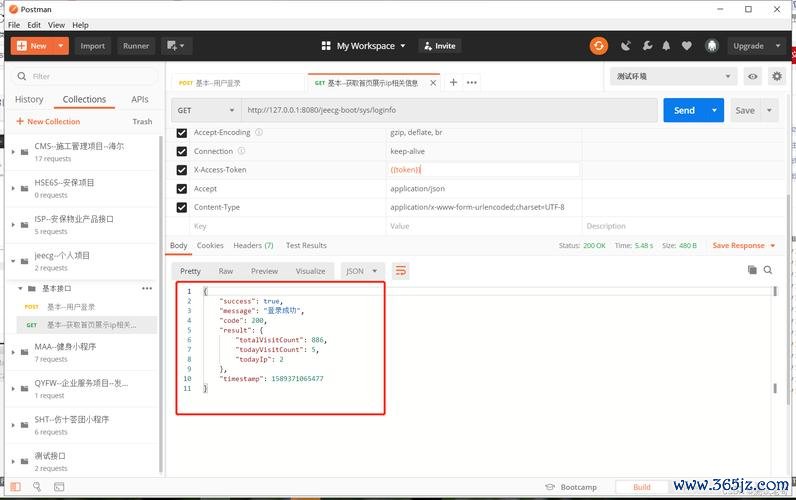
Task: Click the Accept-Encoding info icon
Action: (259, 132)
